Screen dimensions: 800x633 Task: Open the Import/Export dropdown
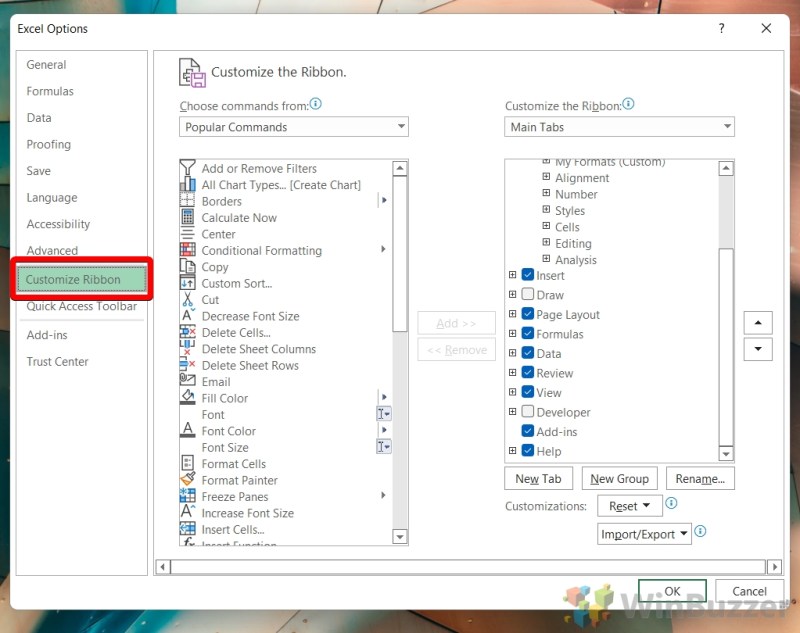[x=644, y=534]
